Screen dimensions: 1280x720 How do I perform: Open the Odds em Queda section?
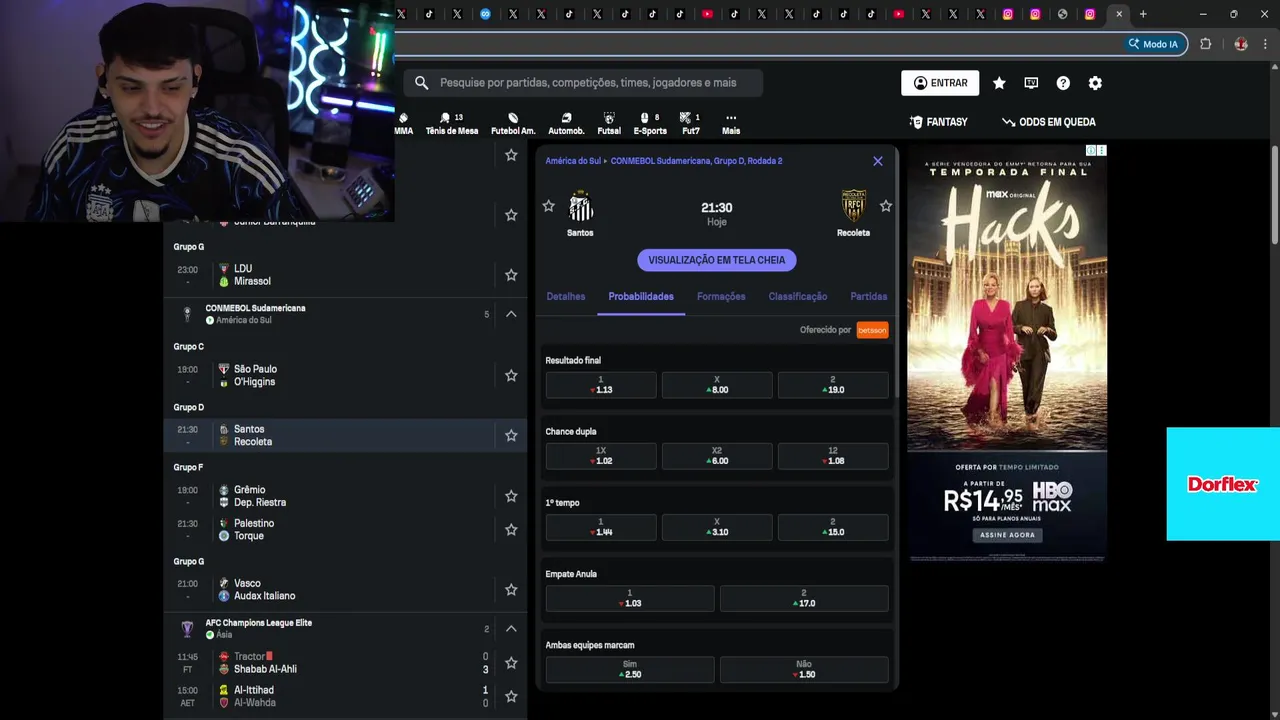[1048, 122]
